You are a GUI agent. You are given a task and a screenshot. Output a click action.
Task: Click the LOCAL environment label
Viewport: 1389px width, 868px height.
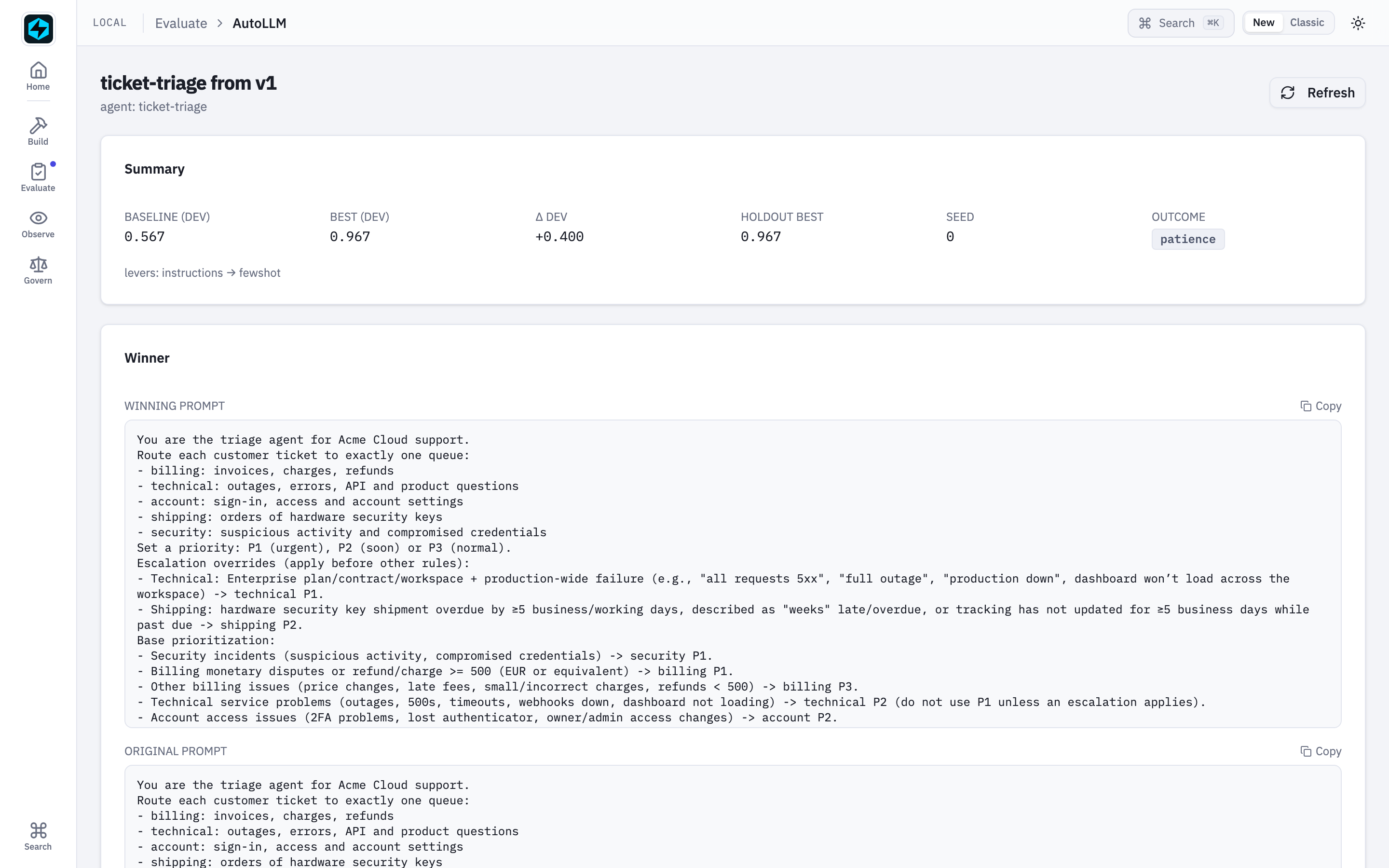pos(109,22)
